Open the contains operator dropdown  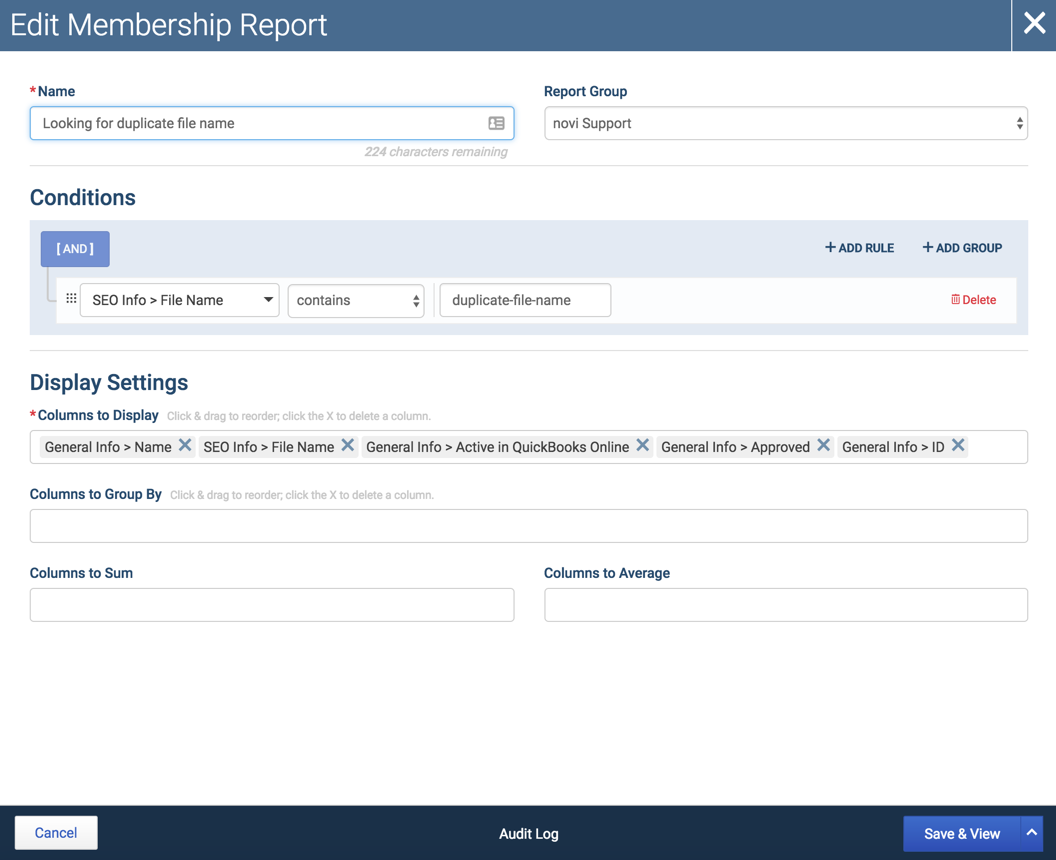coord(356,300)
